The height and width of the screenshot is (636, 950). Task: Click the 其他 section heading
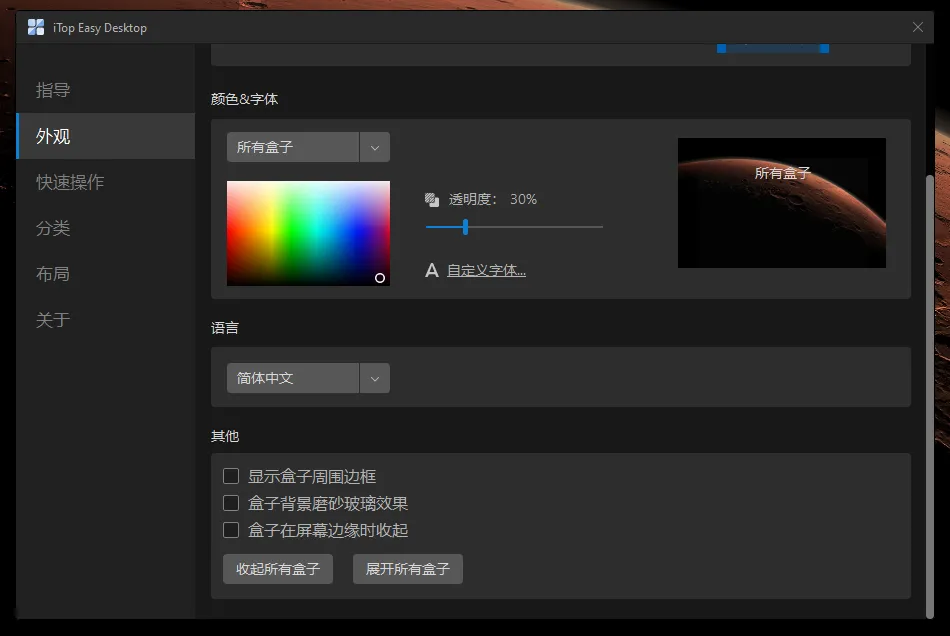pyautogui.click(x=225, y=436)
